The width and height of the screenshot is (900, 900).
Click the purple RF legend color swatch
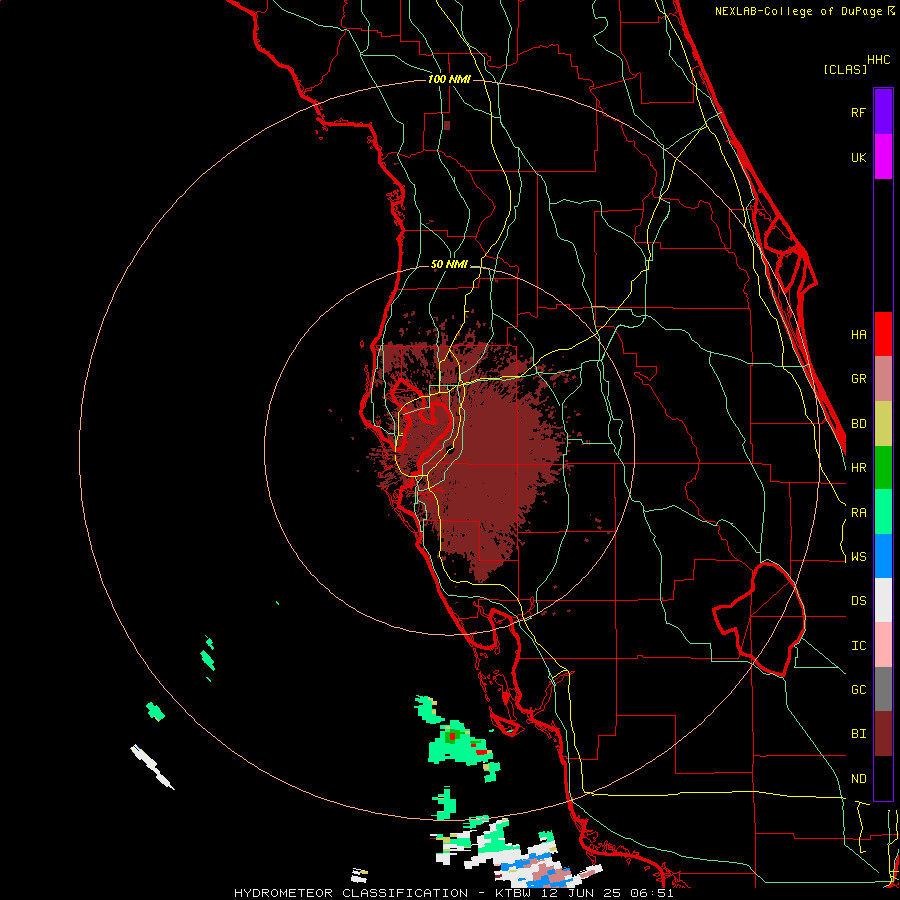click(883, 112)
